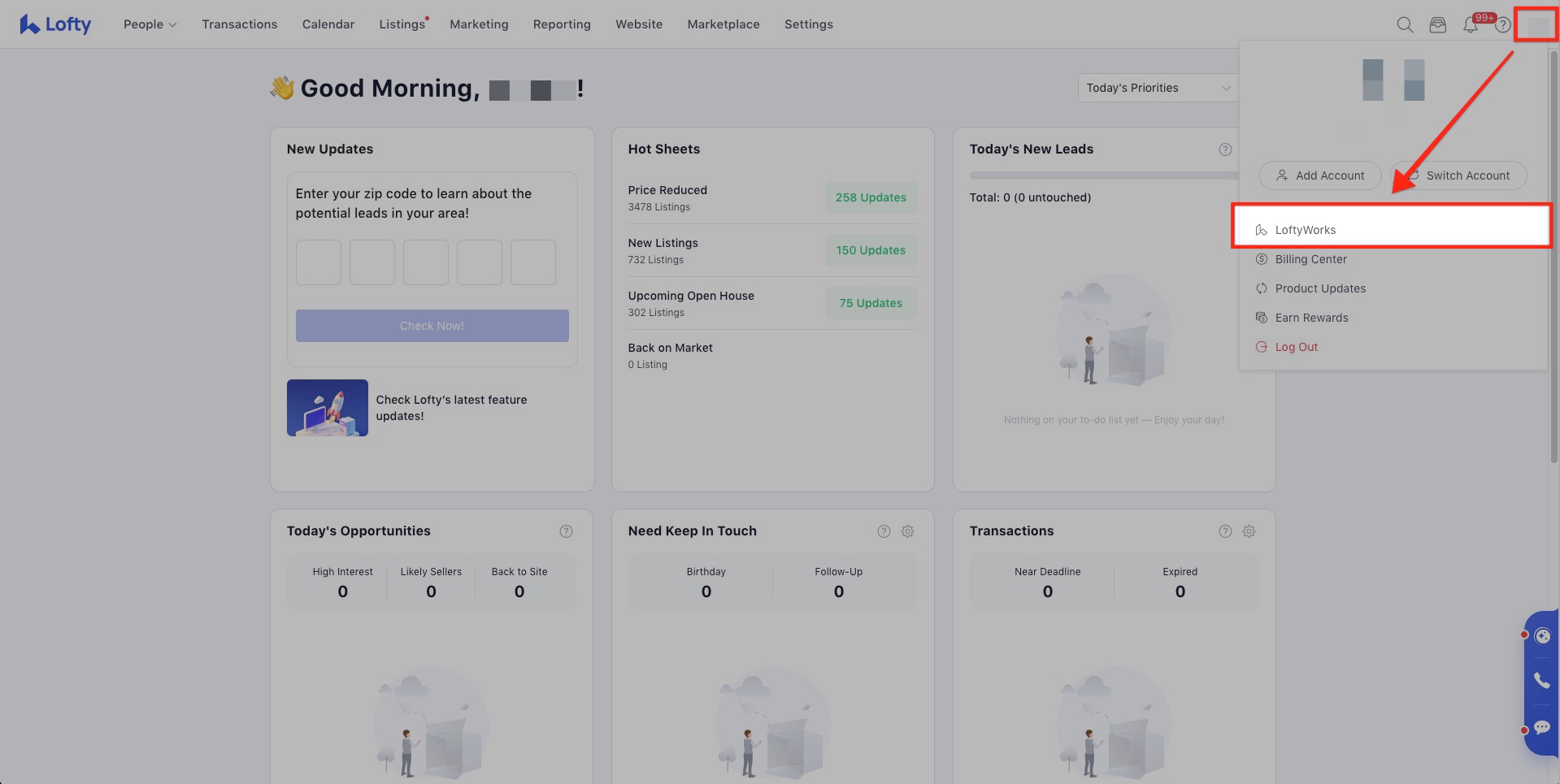Choose Billing Center menu entry
This screenshot has height=784, width=1560.
click(x=1310, y=259)
